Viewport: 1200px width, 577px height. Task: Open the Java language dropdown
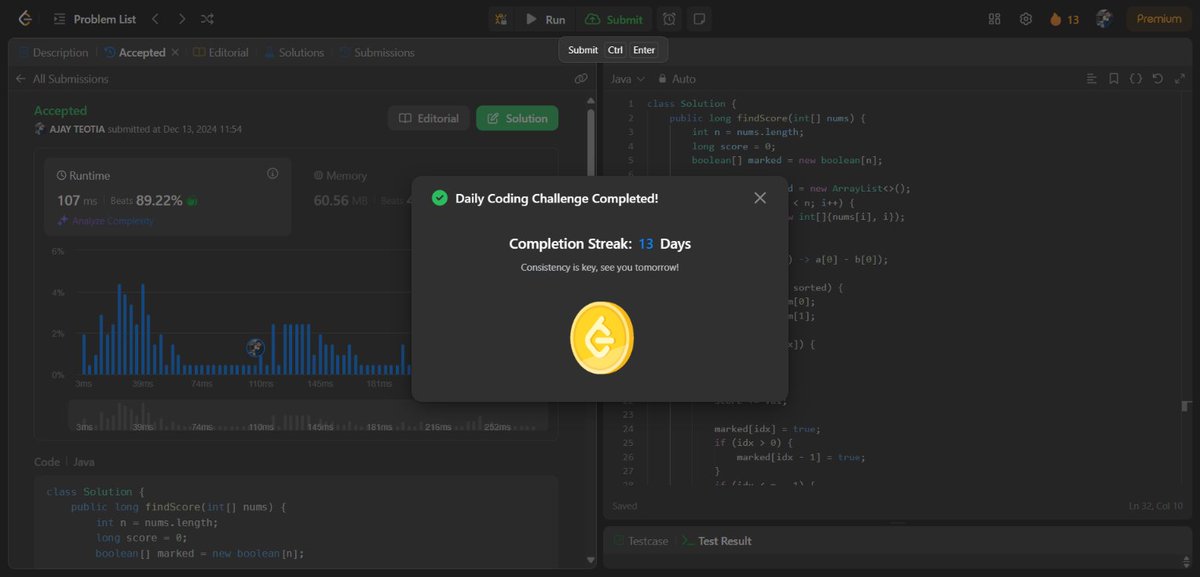pyautogui.click(x=628, y=79)
